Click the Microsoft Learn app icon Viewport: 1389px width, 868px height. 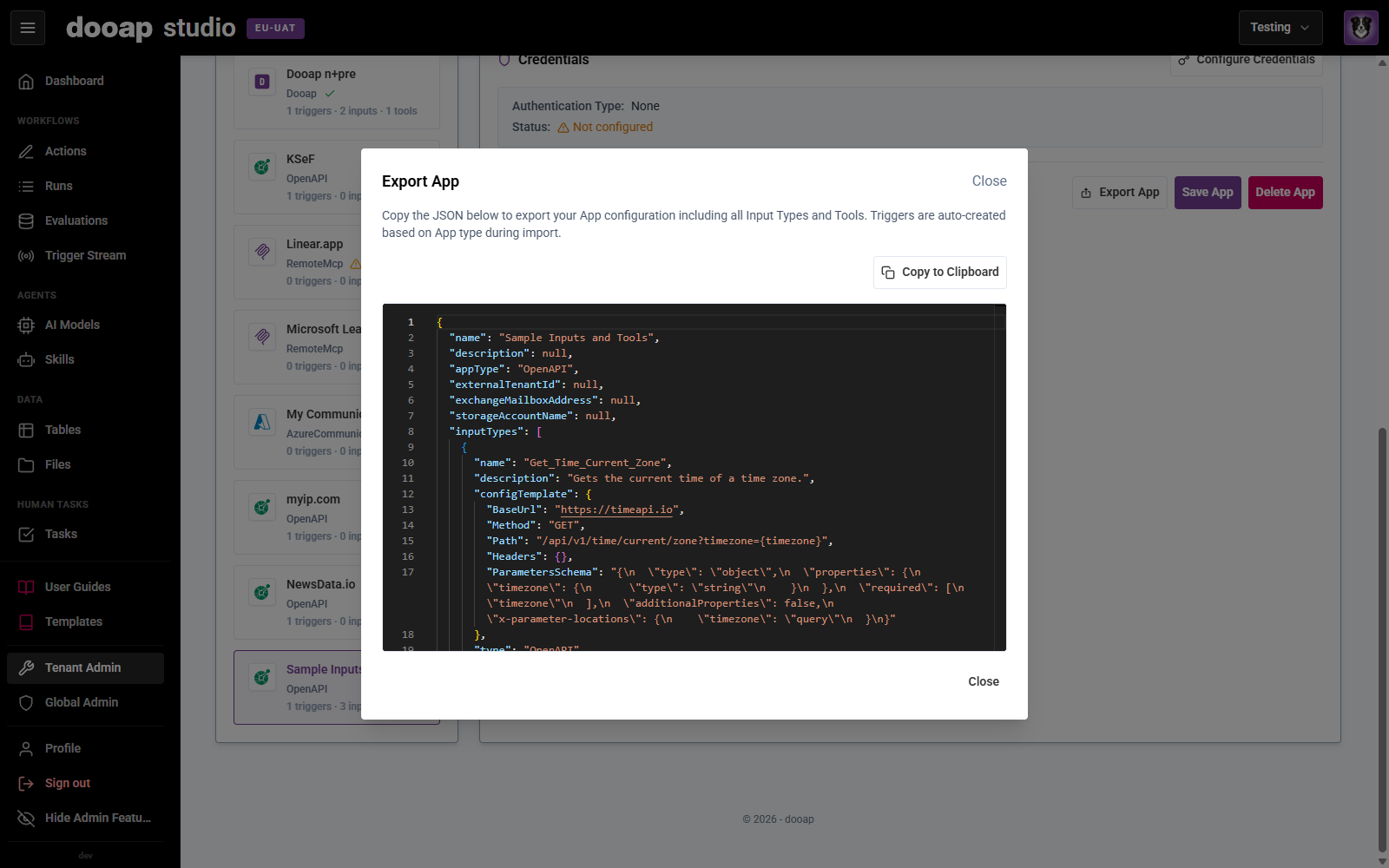[x=262, y=337]
